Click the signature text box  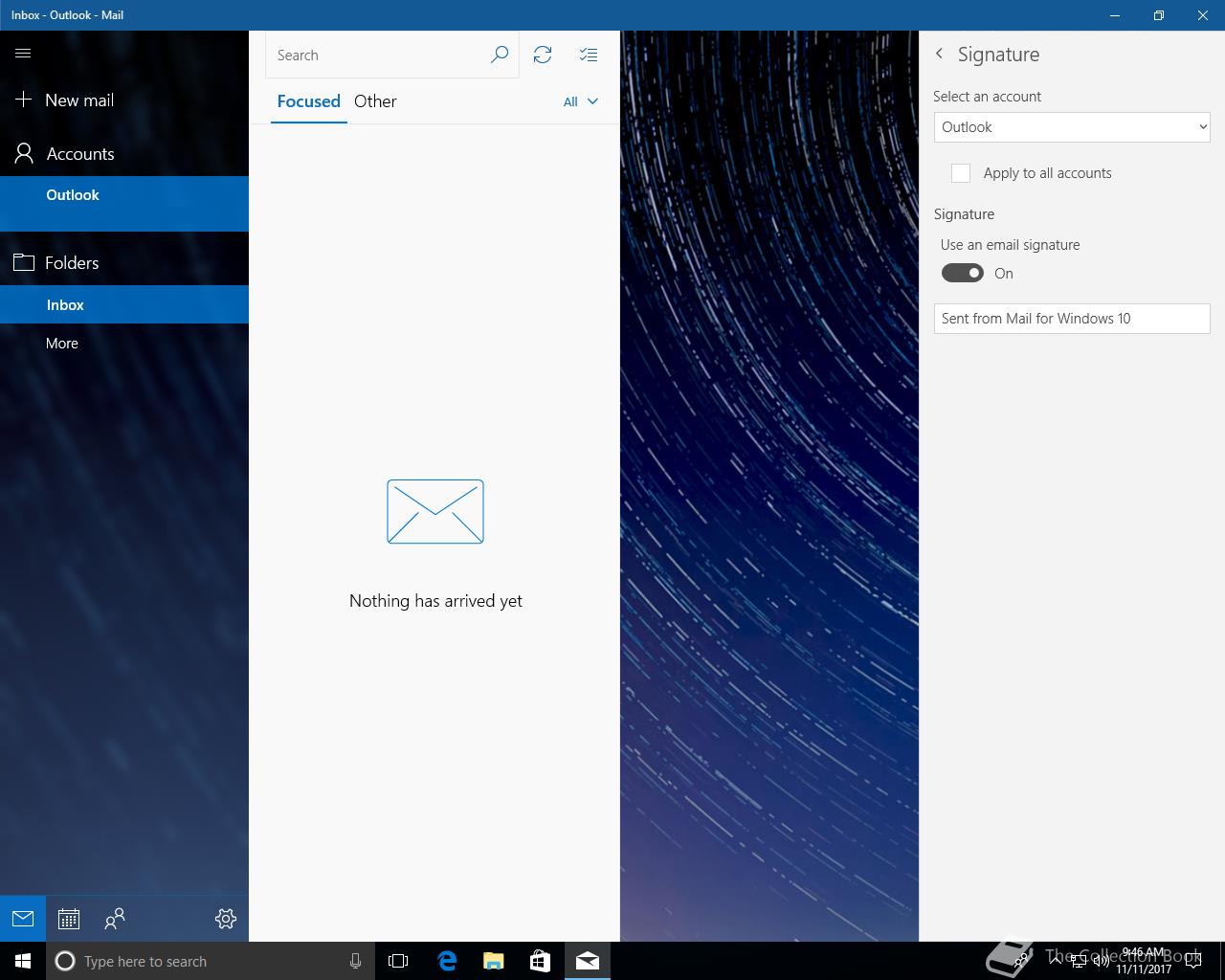point(1072,319)
